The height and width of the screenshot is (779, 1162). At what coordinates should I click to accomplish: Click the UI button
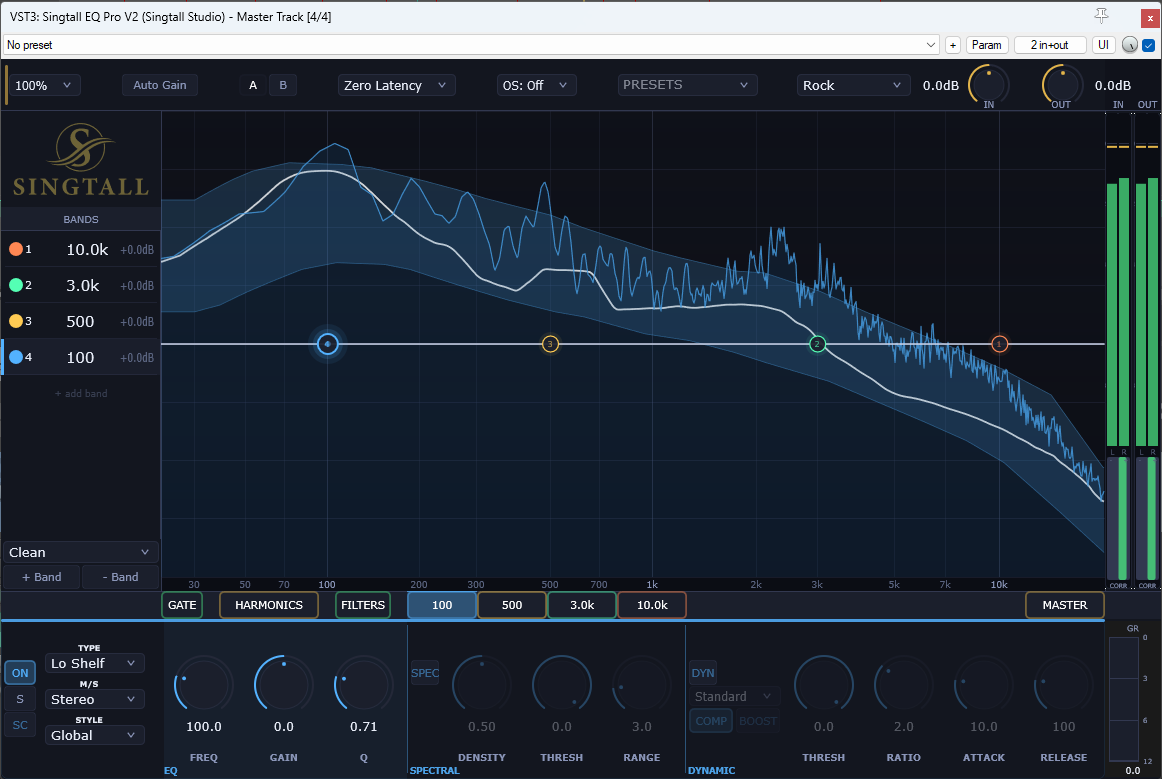click(1103, 45)
